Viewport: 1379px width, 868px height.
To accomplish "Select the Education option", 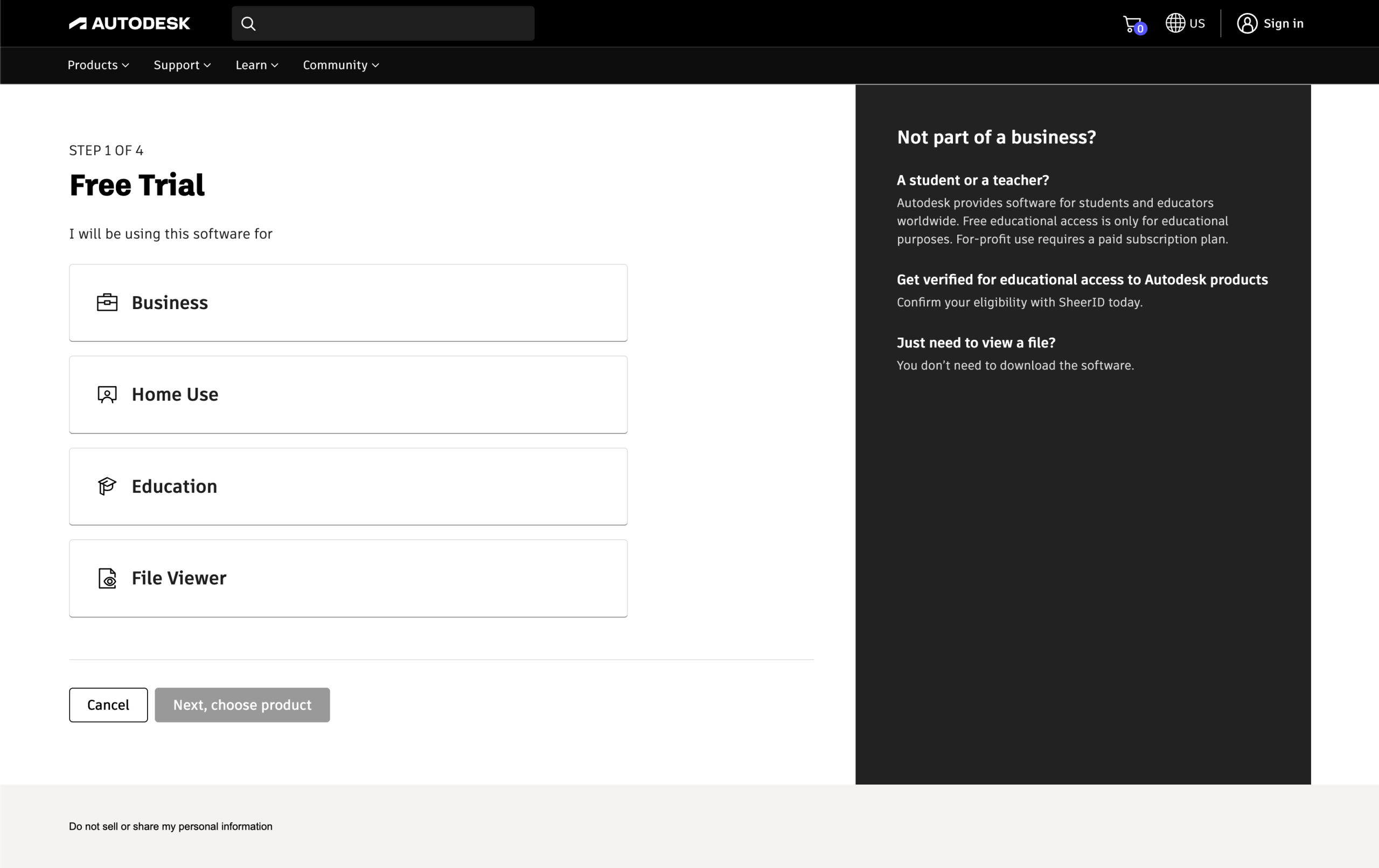I will (x=348, y=487).
